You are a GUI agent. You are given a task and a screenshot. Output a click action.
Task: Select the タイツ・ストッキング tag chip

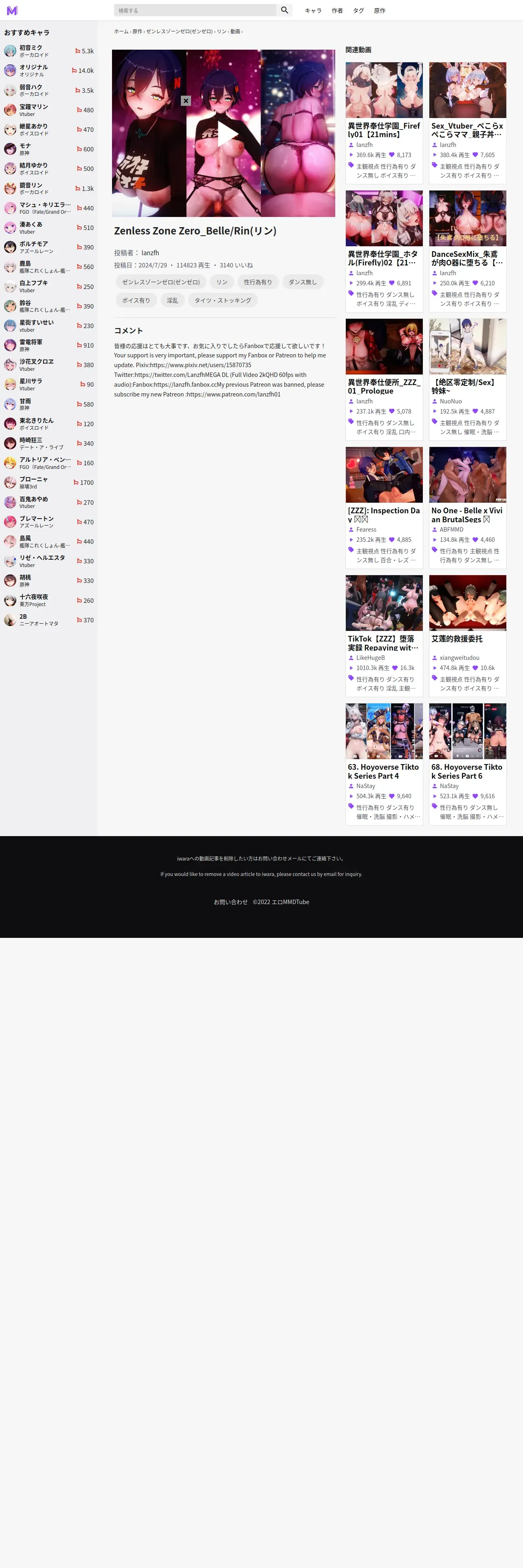[223, 300]
